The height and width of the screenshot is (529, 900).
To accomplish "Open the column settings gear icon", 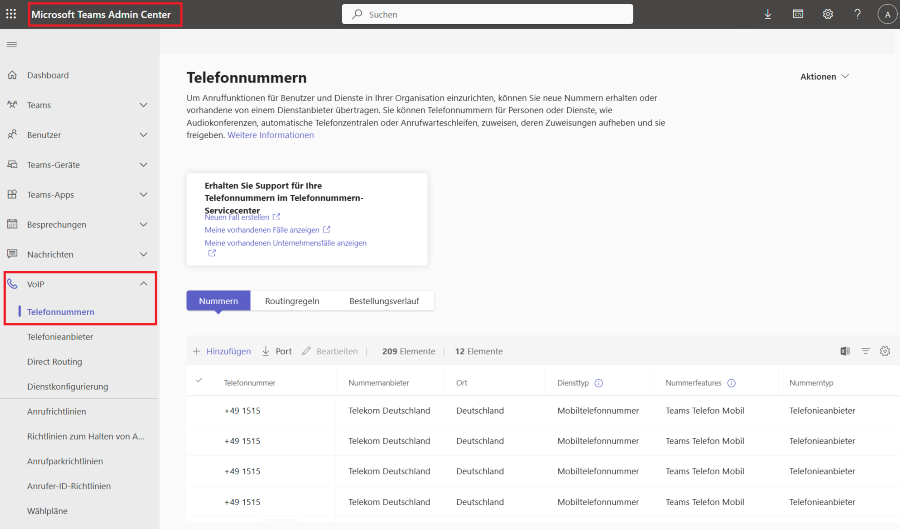I will pyautogui.click(x=885, y=351).
